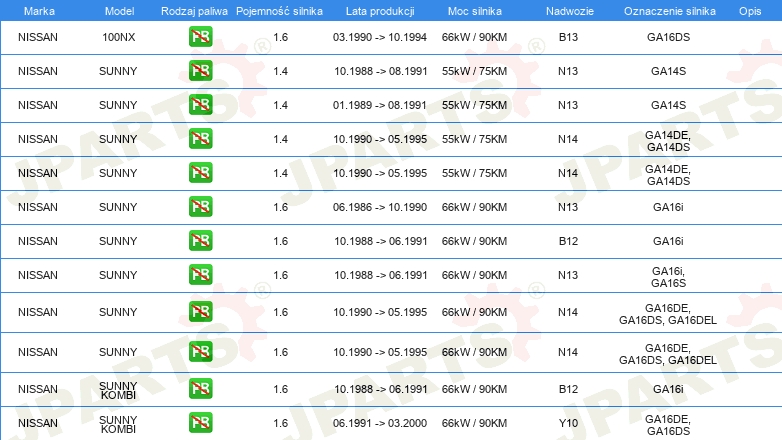Screen dimensions: 782x440
Task: Click the Moc silnika column header
Action: (474, 11)
